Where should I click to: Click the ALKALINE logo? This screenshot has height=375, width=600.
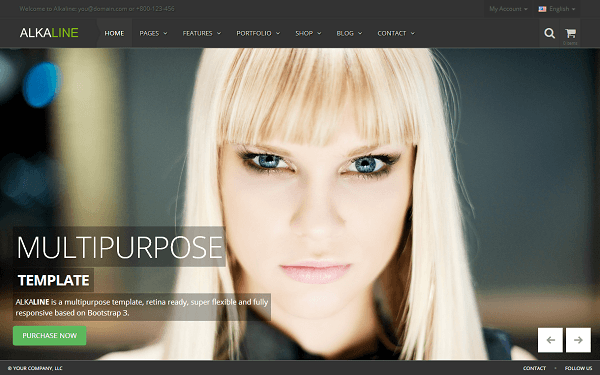(49, 33)
